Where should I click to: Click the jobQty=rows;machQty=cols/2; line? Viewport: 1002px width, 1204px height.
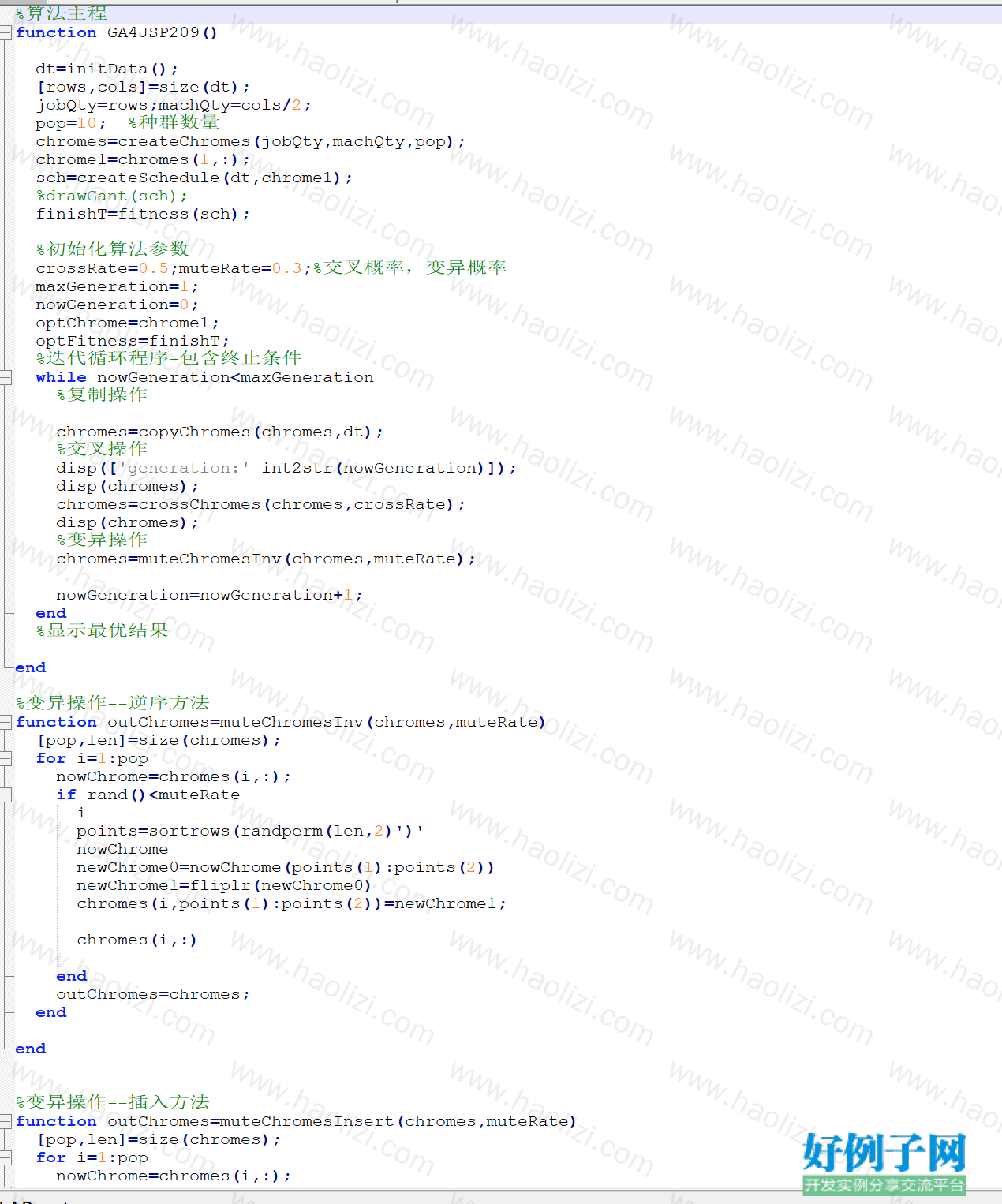click(x=174, y=105)
